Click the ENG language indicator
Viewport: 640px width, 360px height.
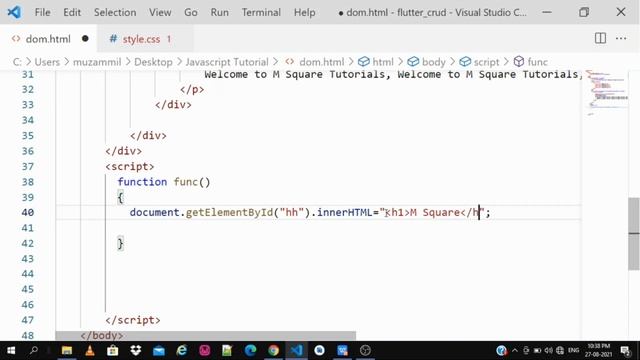click(573, 350)
